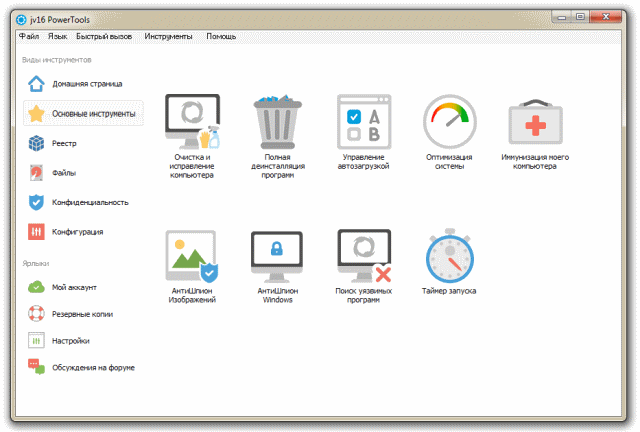
Task: Open the Язык menu
Action: tap(58, 36)
